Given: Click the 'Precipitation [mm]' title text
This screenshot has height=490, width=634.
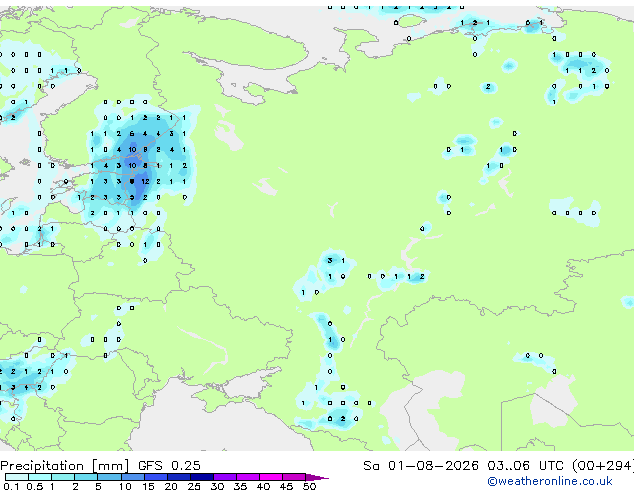Looking at the screenshot, I should (64, 466).
